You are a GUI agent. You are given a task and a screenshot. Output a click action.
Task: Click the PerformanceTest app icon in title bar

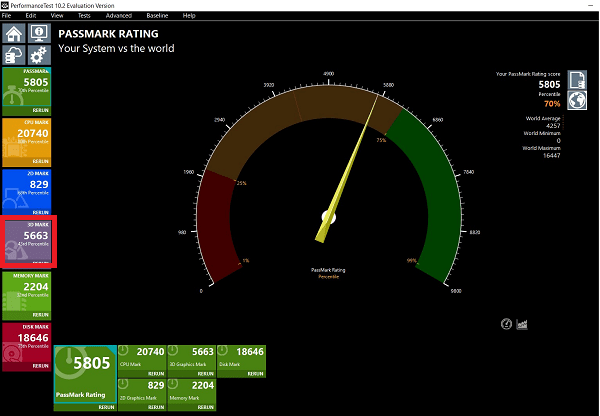click(5, 5)
